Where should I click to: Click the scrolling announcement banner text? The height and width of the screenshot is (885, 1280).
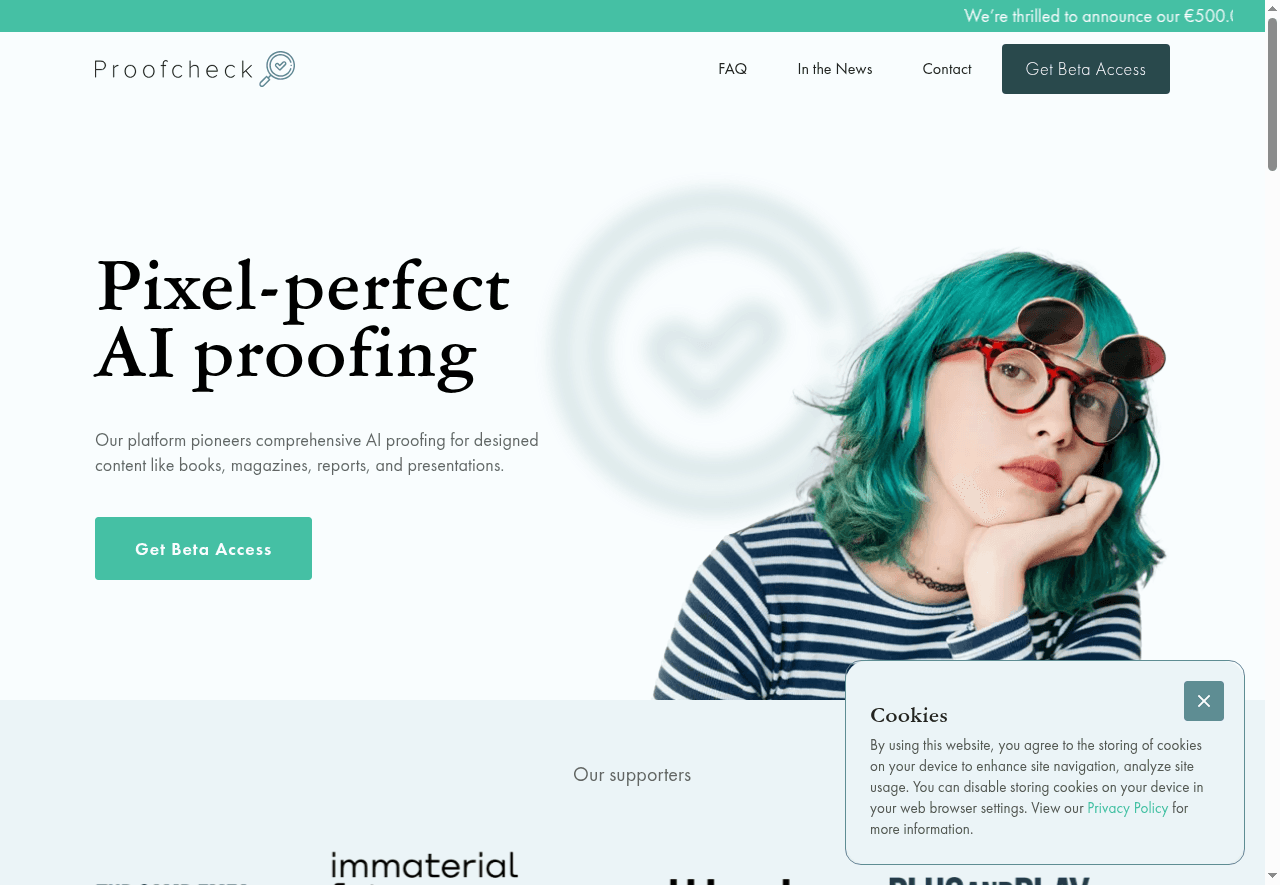pyautogui.click(x=1098, y=16)
